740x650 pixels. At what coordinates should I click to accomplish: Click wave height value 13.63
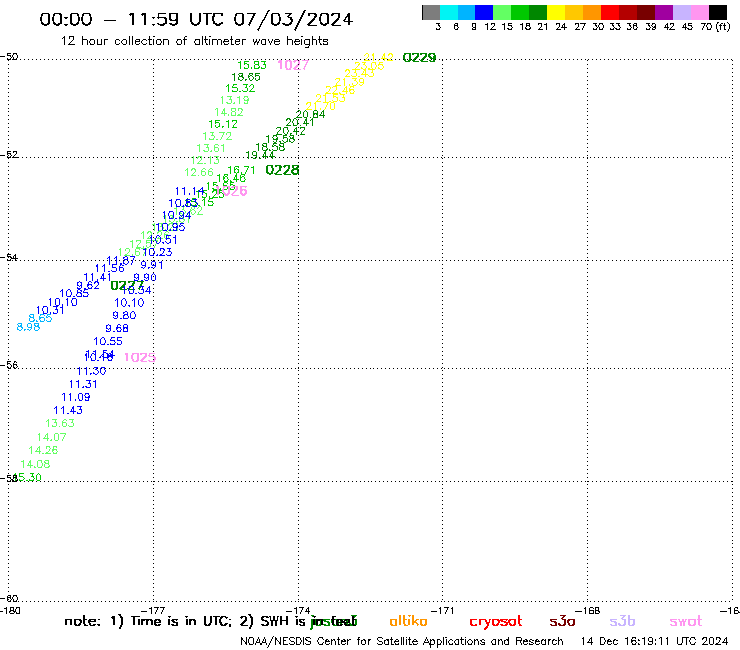point(60,423)
